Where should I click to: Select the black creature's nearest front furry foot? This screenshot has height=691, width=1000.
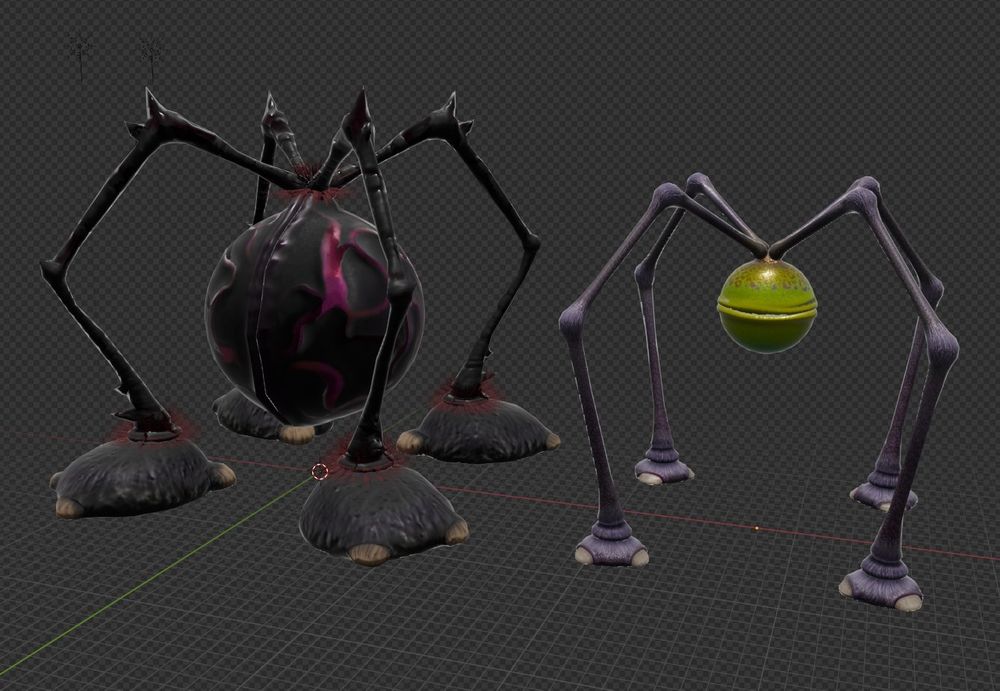(x=383, y=514)
